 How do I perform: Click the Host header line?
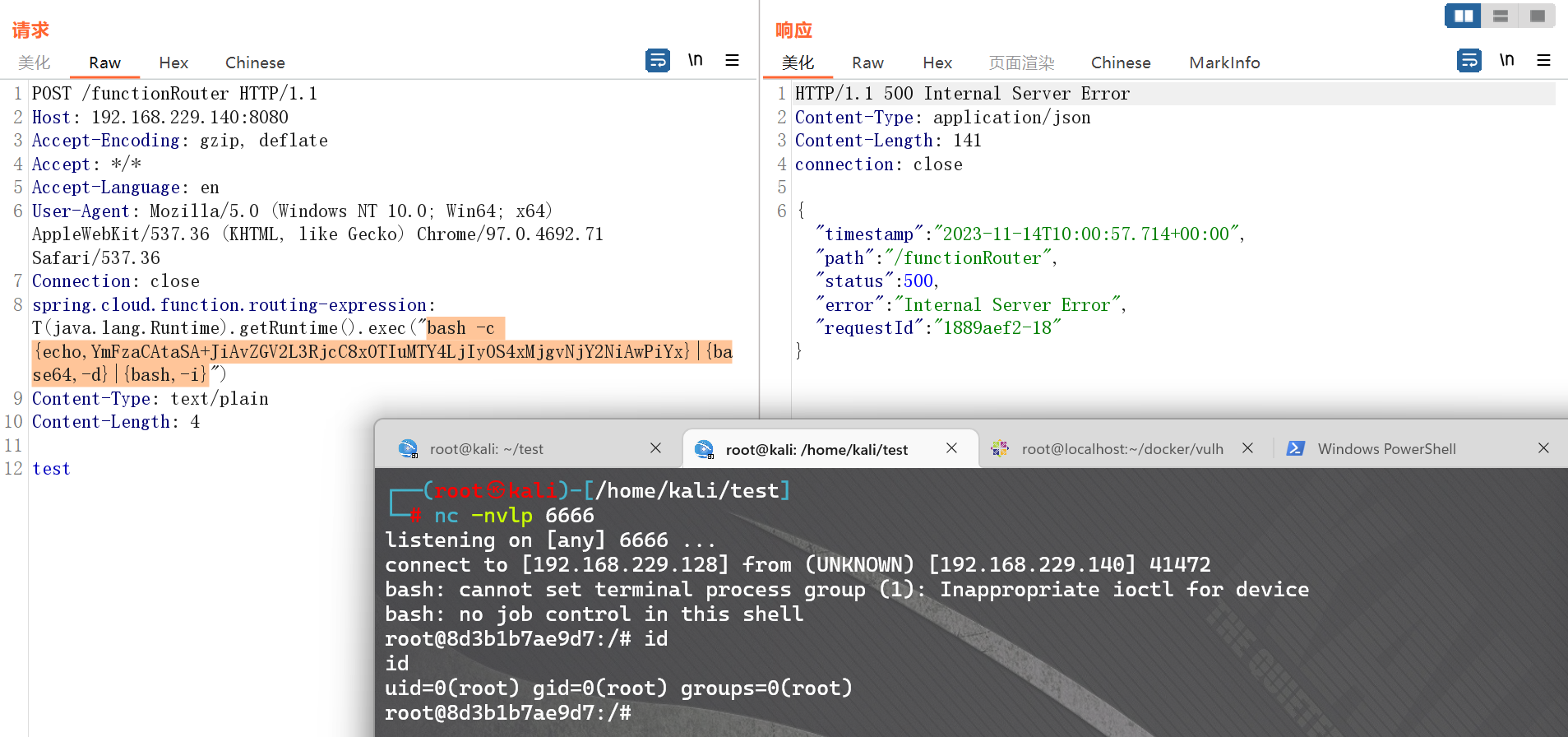click(160, 118)
